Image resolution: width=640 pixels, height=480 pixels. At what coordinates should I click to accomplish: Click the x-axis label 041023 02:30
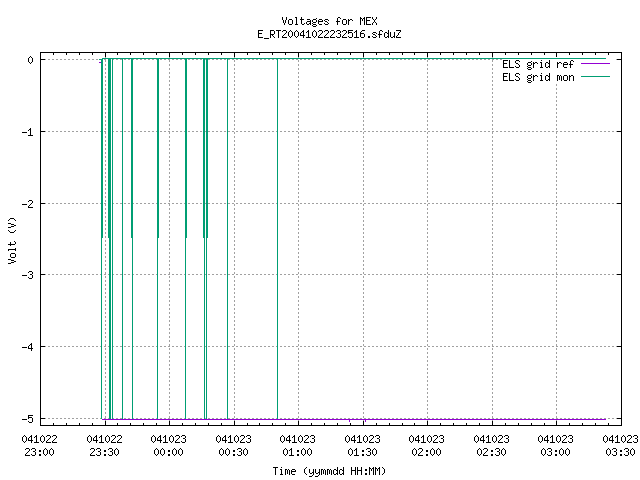[491, 446]
